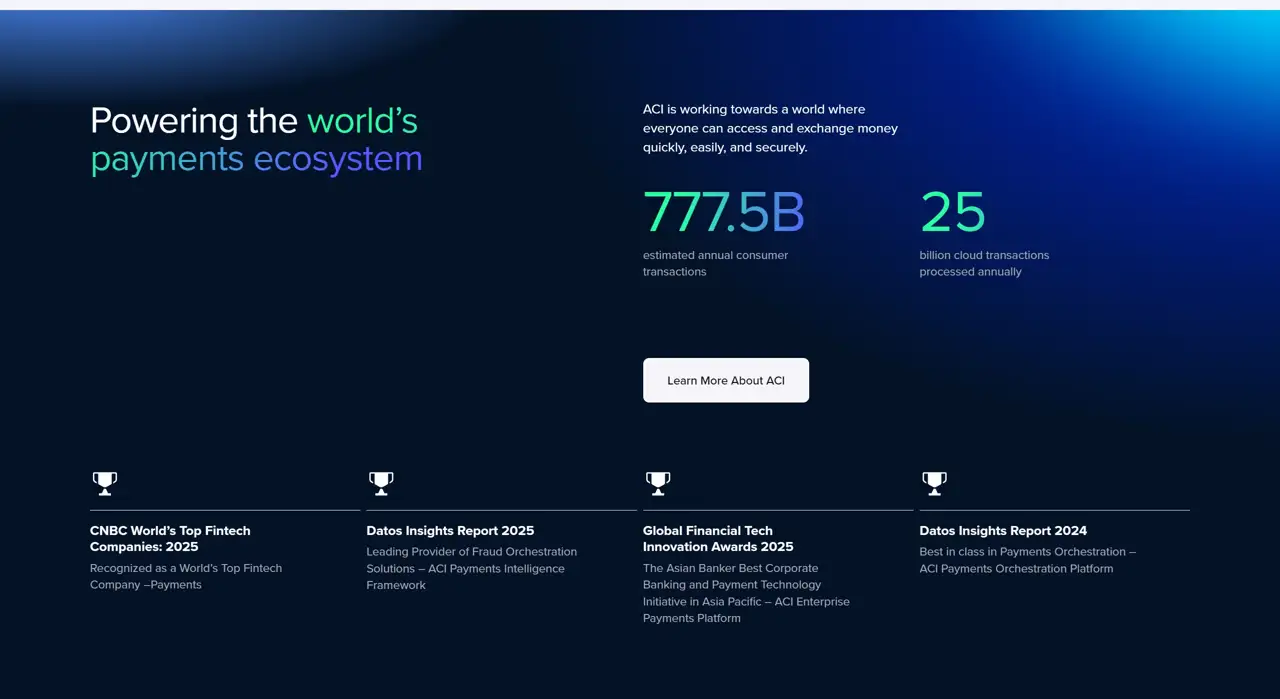Open CNBC World's Top Fintech Companies: 2025 title
1280x699 pixels.
point(170,538)
